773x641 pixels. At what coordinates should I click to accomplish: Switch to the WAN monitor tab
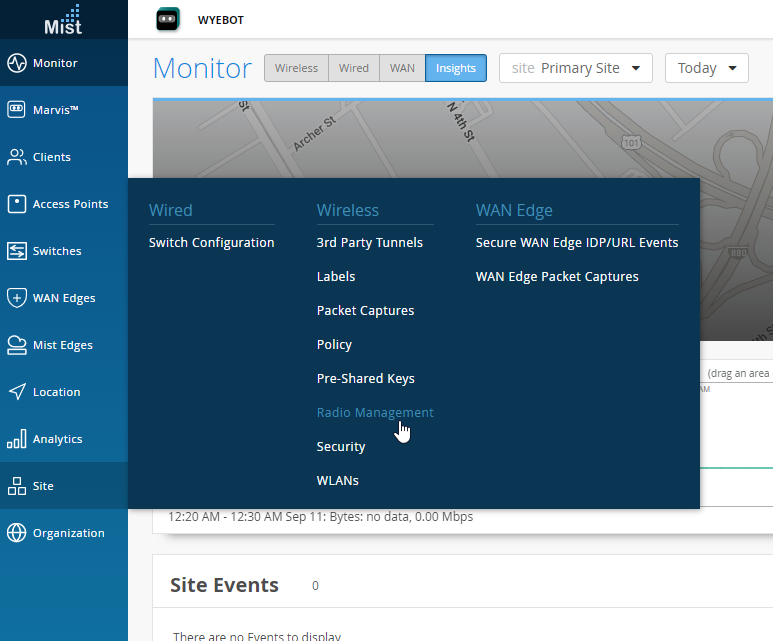tap(402, 68)
